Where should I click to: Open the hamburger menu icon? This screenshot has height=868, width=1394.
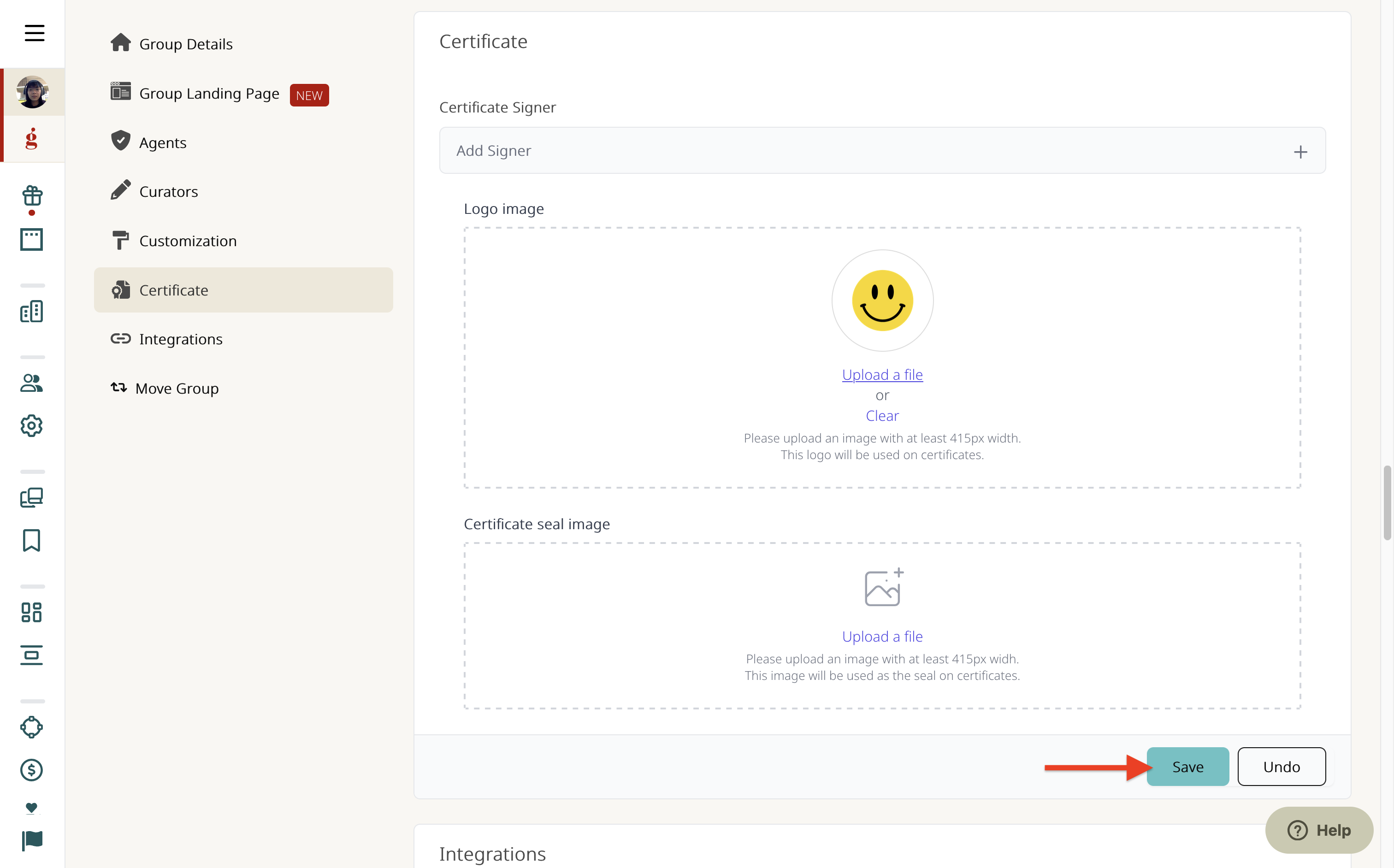tap(35, 33)
